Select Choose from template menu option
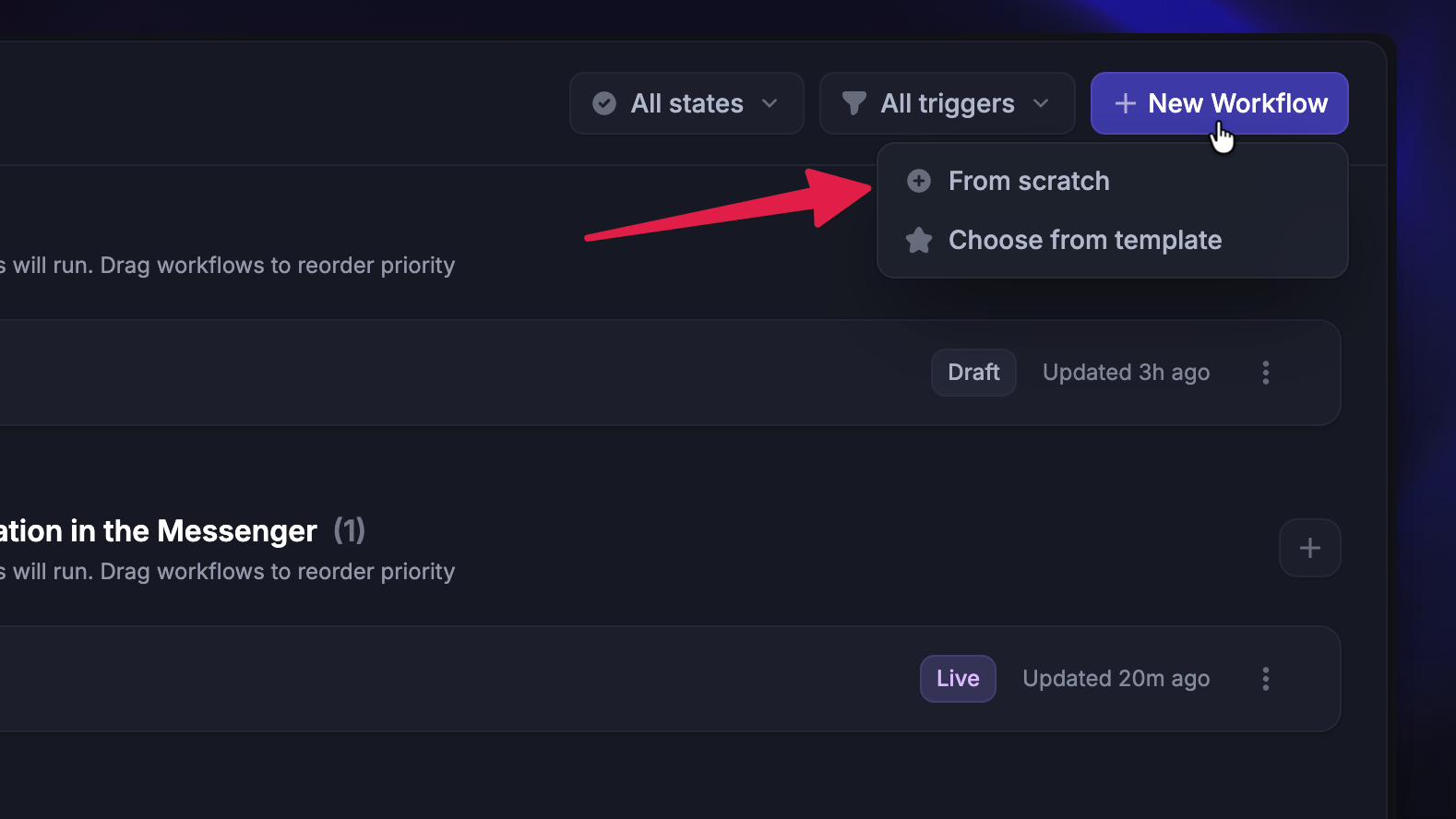This screenshot has width=1456, height=819. tap(1085, 241)
